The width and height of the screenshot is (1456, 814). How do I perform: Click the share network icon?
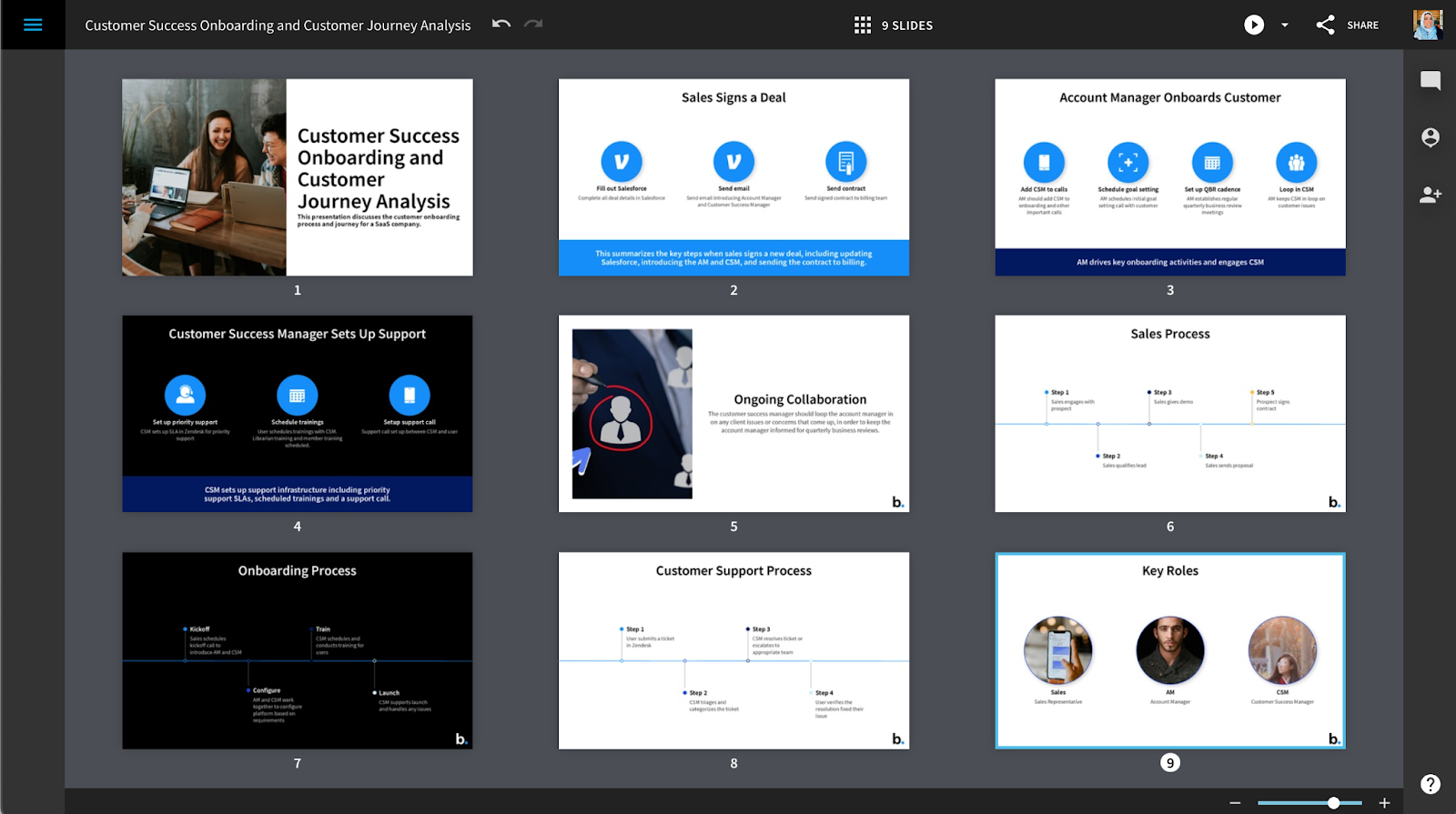[1326, 25]
